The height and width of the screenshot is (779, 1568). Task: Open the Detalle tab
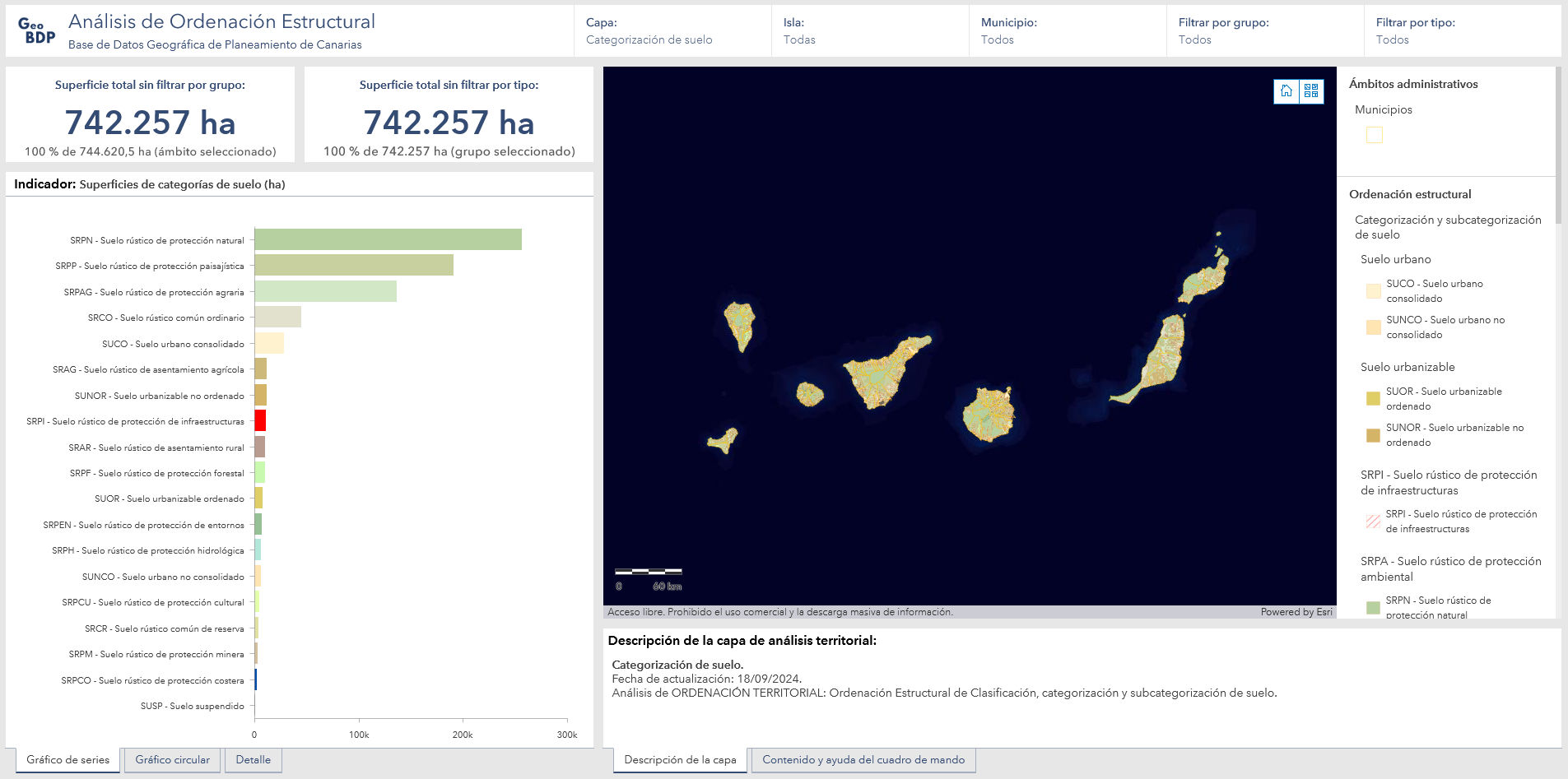[x=254, y=760]
